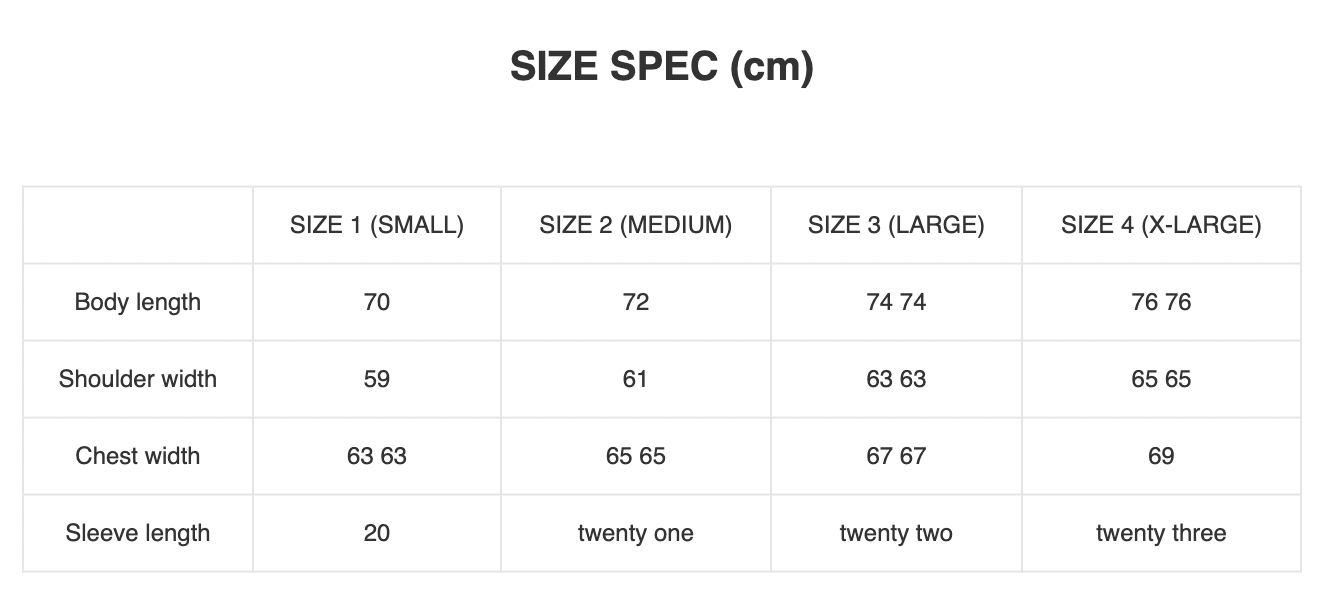This screenshot has width=1324, height=596.
Task: Click the Sleeve length row label
Action: pos(138,533)
